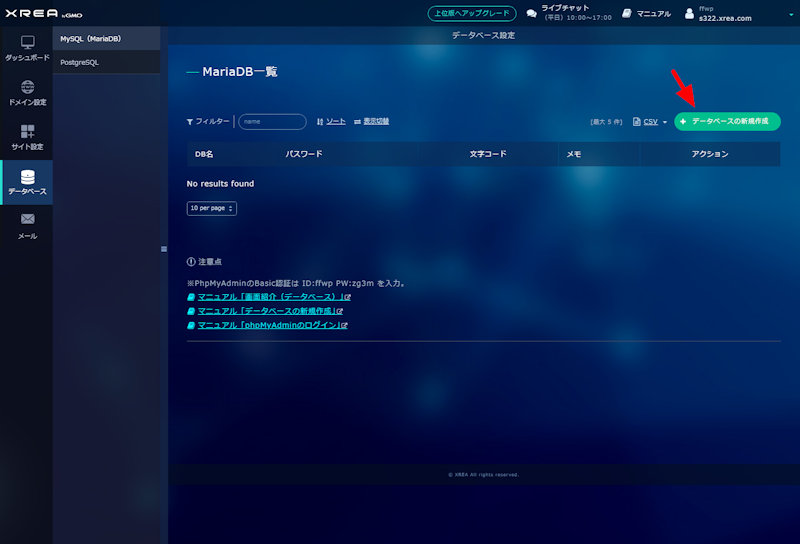800x544 pixels.
Task: Open the CSV export dropdown
Action: (650, 122)
